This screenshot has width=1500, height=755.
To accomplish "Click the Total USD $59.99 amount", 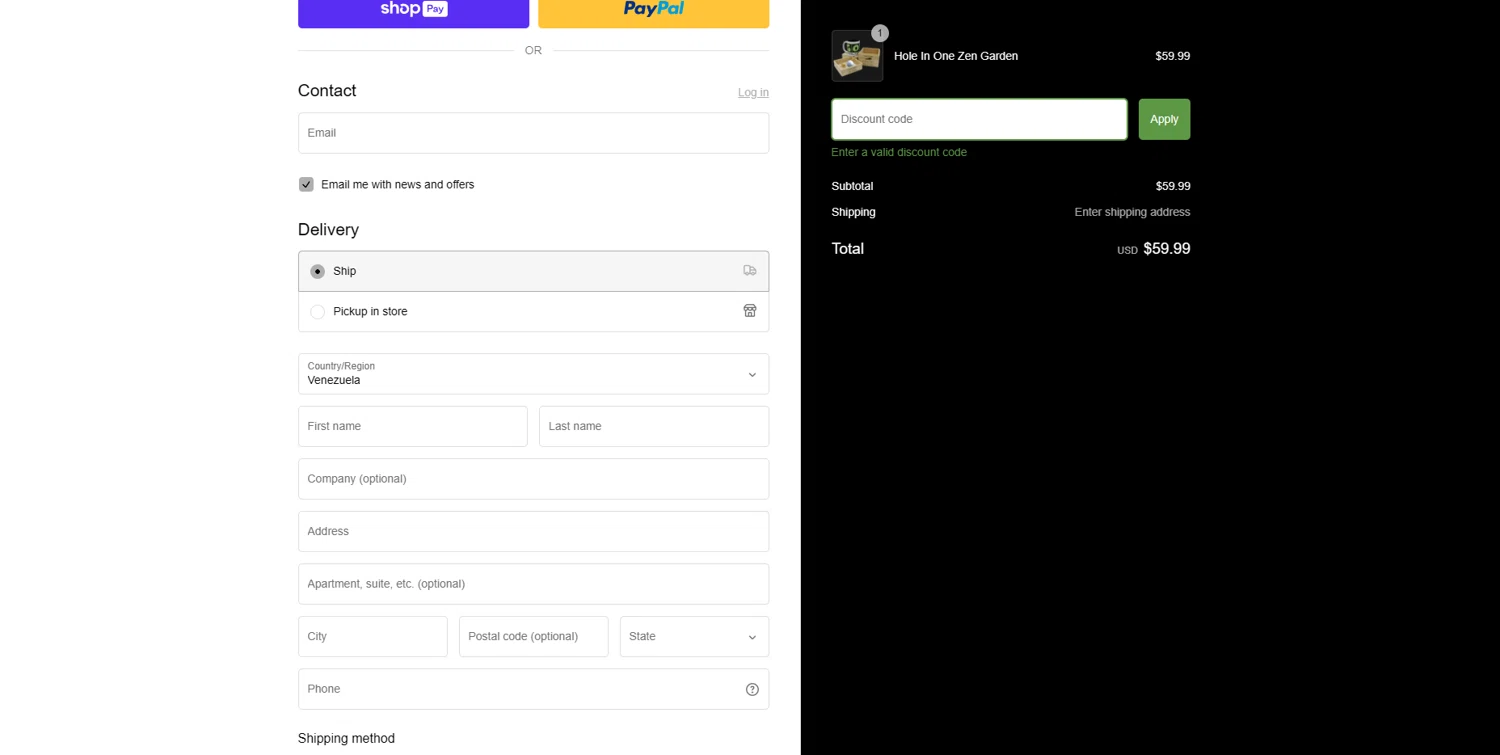I will 1154,249.
